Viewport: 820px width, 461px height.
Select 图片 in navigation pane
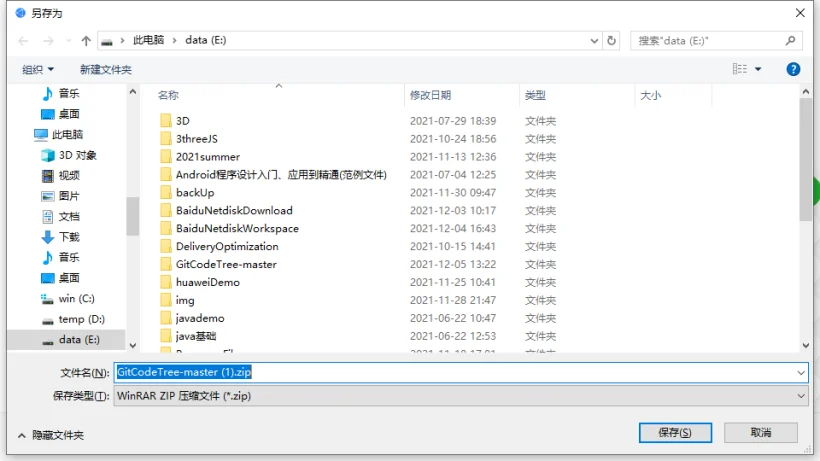tap(61, 196)
